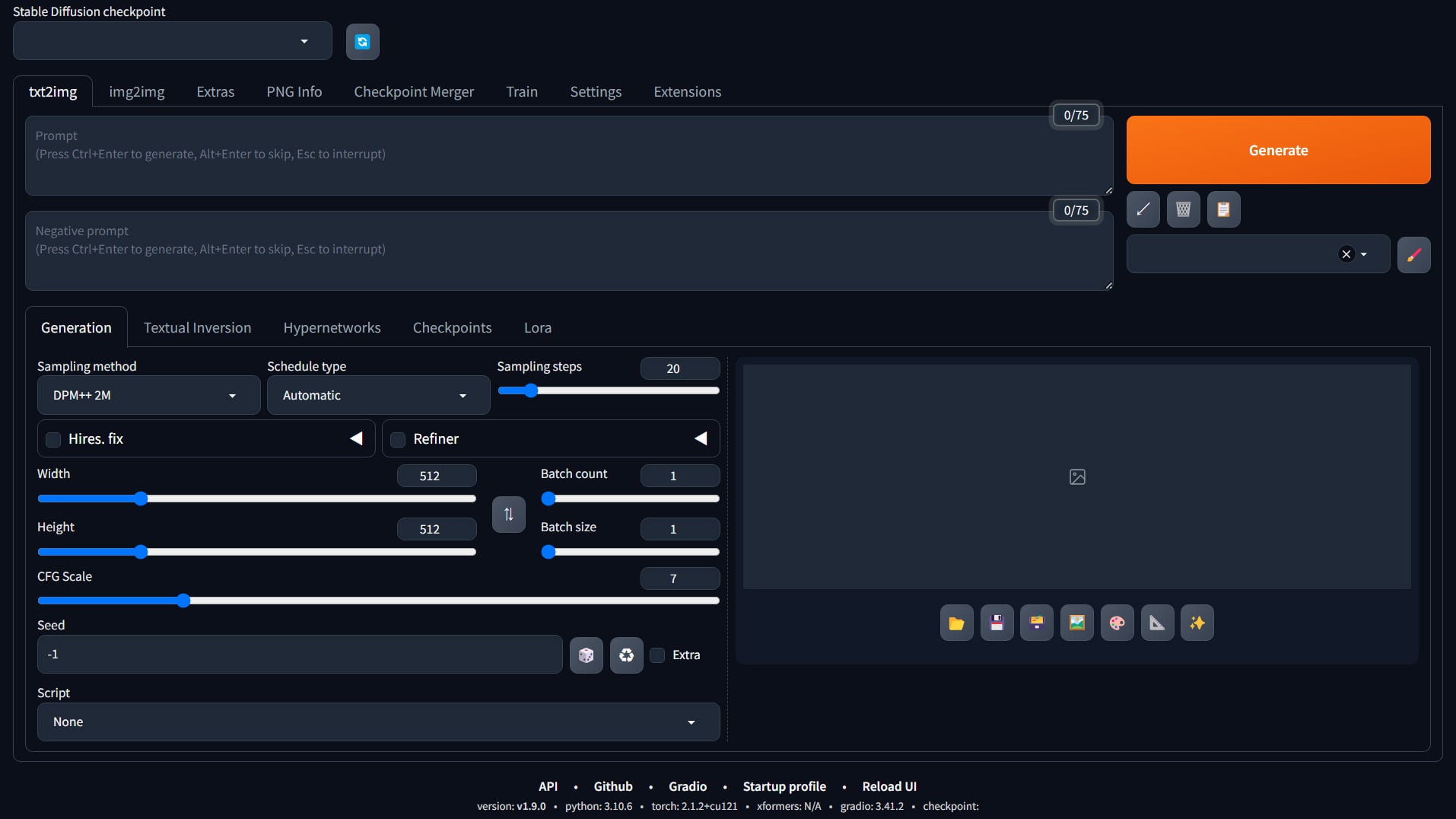Click the sparkle upscale icon

1197,623
